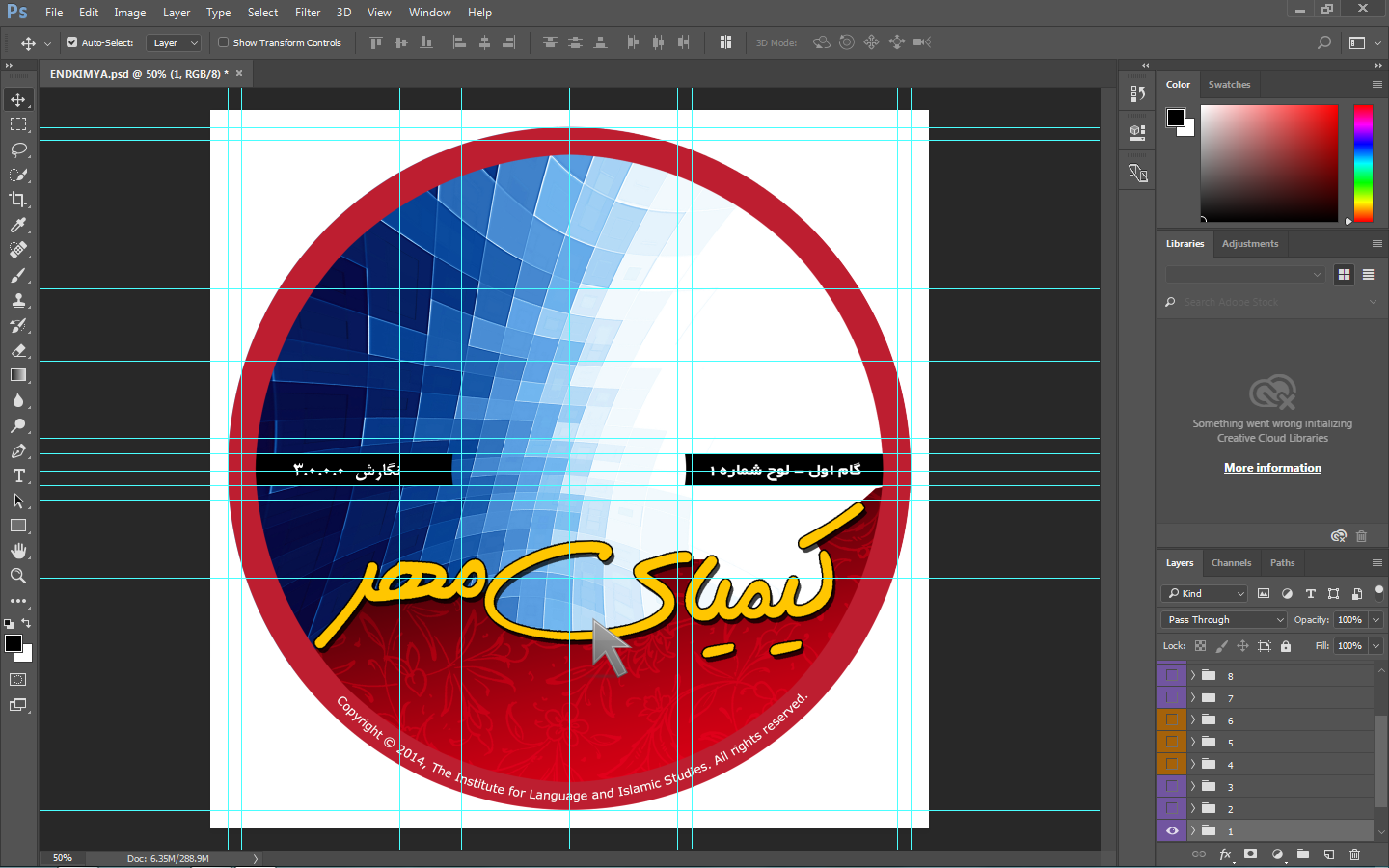
Task: Open the Filter menu
Action: pos(308,13)
